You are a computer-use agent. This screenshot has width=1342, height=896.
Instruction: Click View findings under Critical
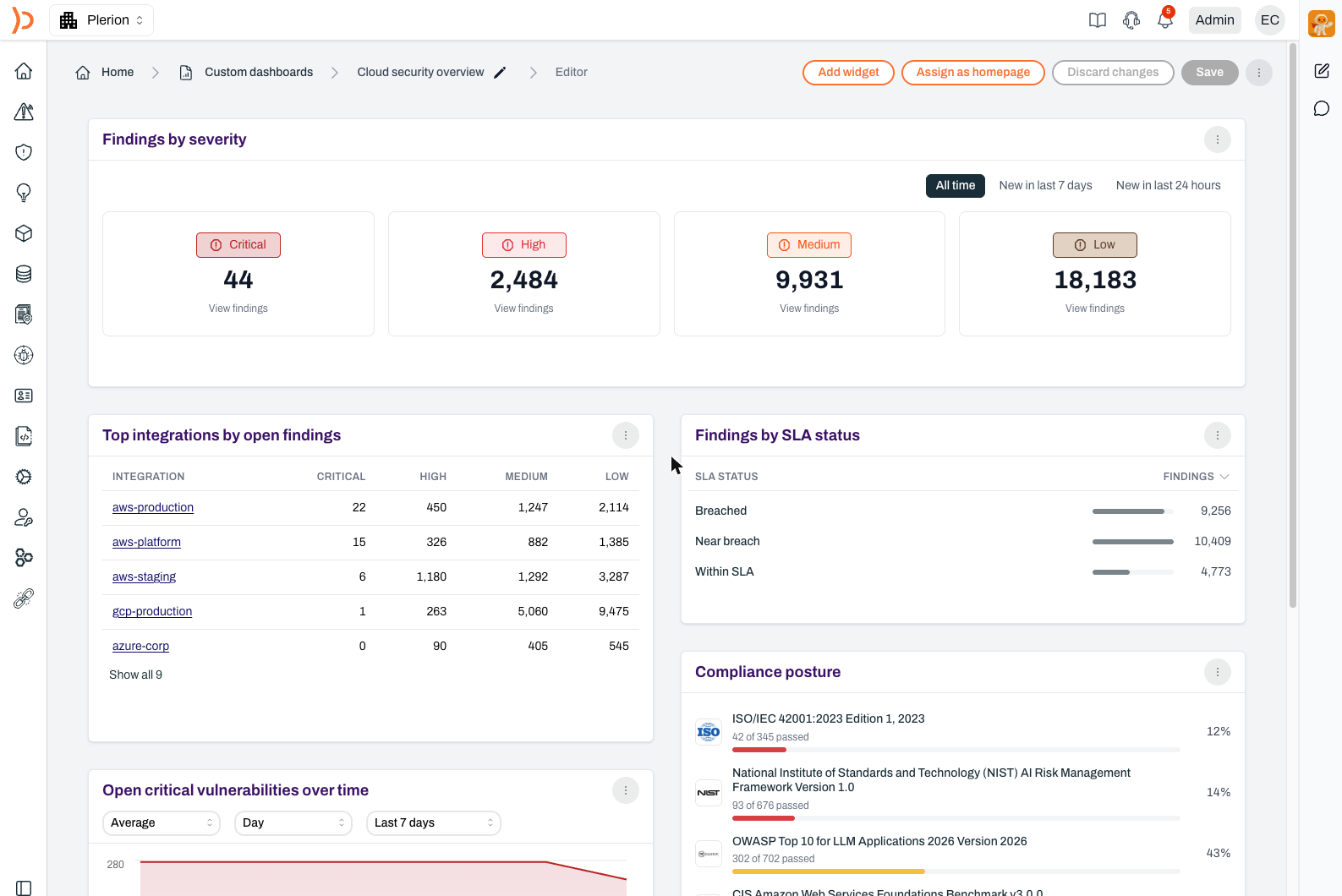pos(238,308)
